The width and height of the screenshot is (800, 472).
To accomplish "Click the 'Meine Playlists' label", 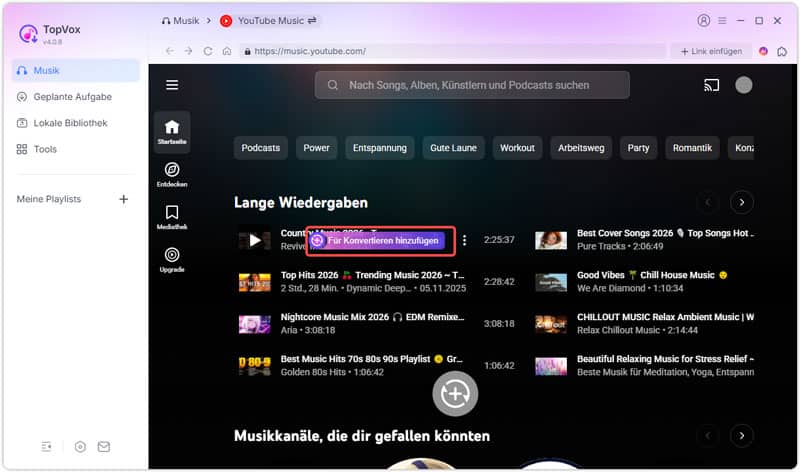I will [x=49, y=199].
